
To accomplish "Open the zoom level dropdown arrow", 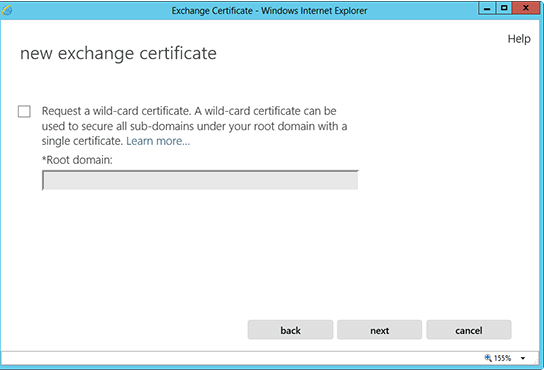I will point(523,358).
